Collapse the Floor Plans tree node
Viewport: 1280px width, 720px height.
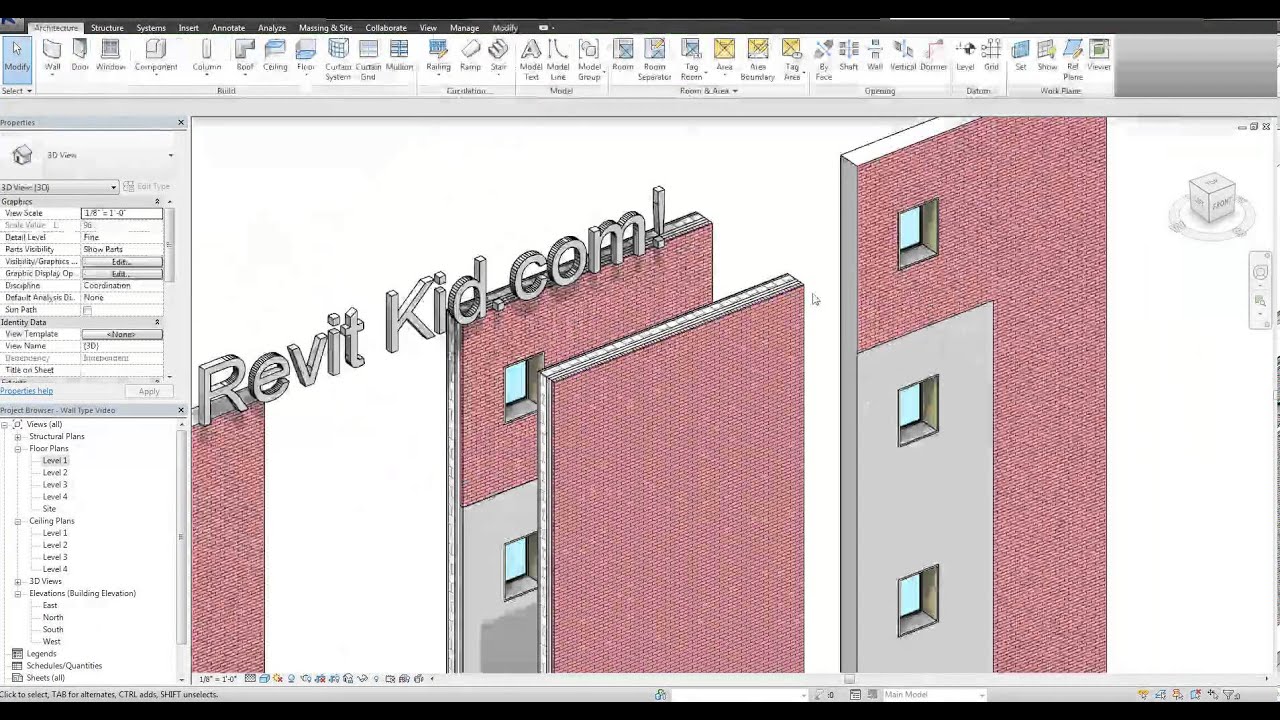[x=18, y=449]
